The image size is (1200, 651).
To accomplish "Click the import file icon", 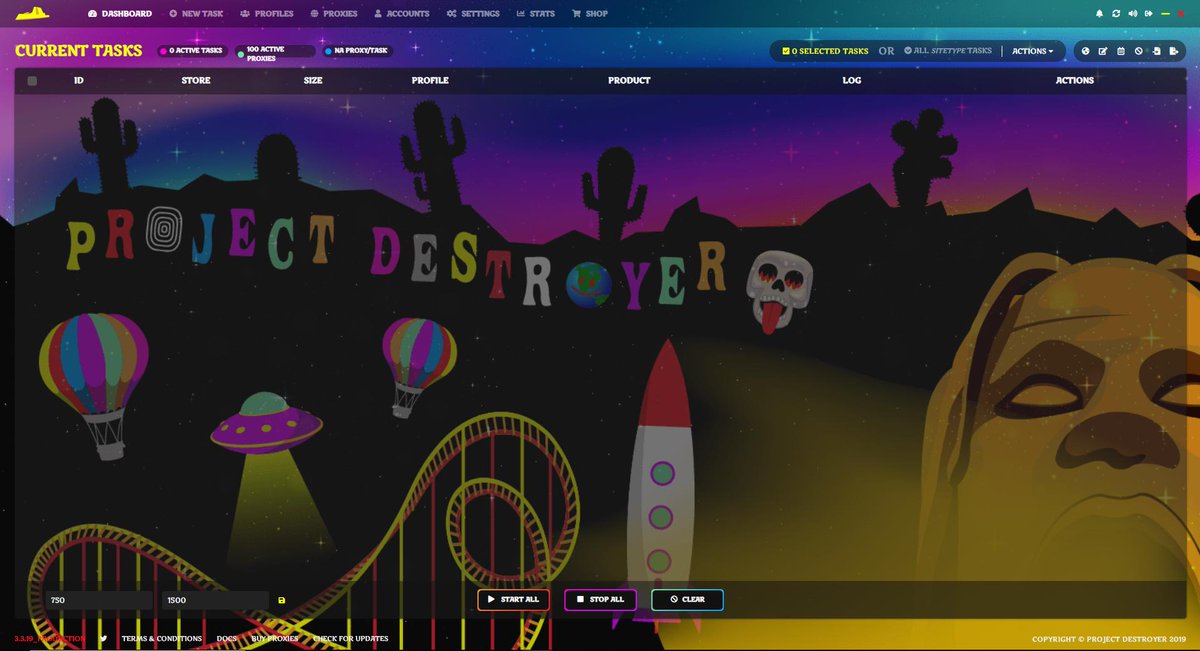I will pos(1155,51).
